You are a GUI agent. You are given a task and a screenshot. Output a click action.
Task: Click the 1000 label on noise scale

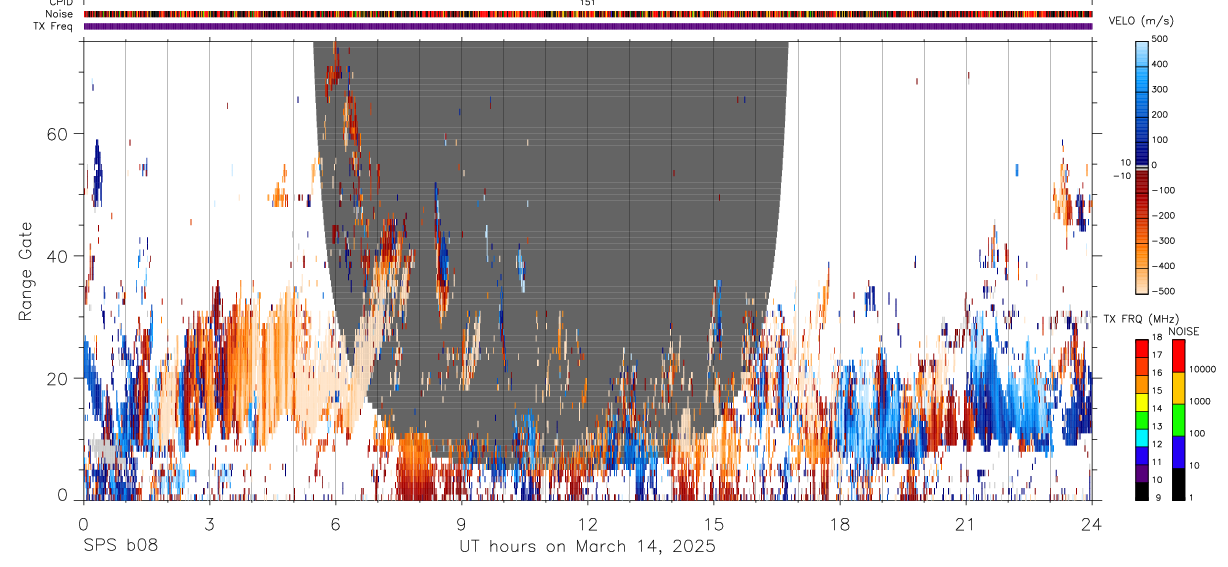pos(1198,401)
